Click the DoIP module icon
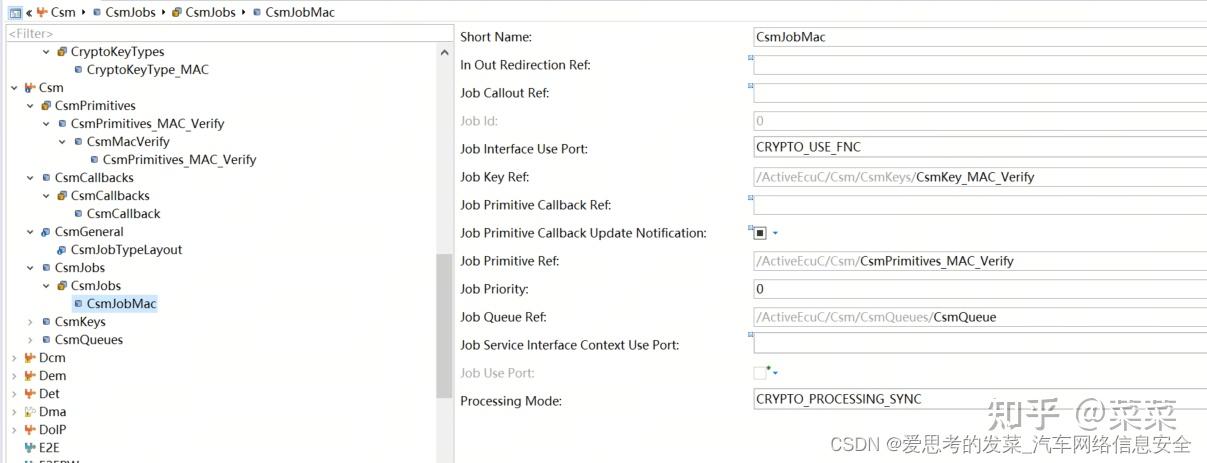1207x463 pixels. click(30, 430)
